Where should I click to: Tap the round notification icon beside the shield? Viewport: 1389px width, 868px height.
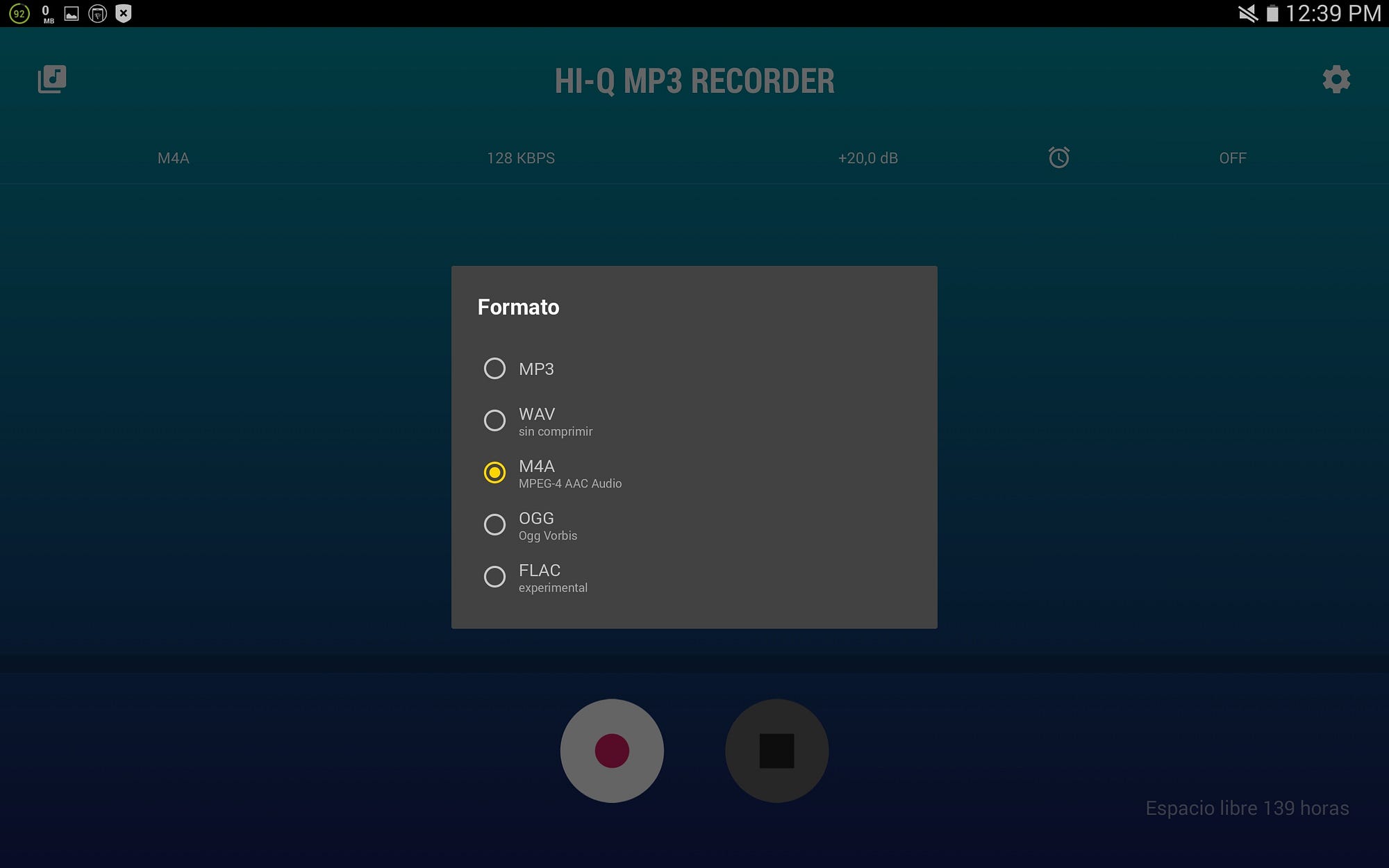coord(98,13)
